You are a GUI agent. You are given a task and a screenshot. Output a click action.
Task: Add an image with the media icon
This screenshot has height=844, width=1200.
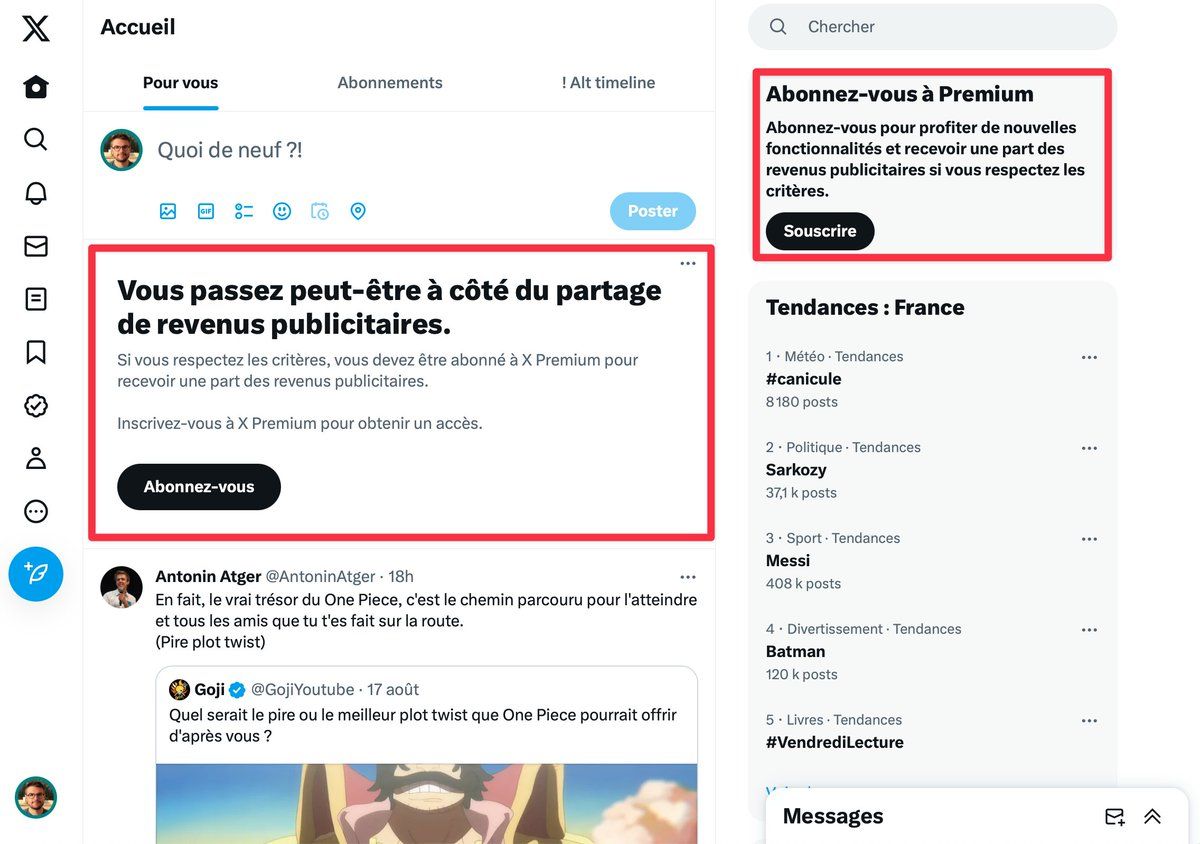(x=168, y=211)
